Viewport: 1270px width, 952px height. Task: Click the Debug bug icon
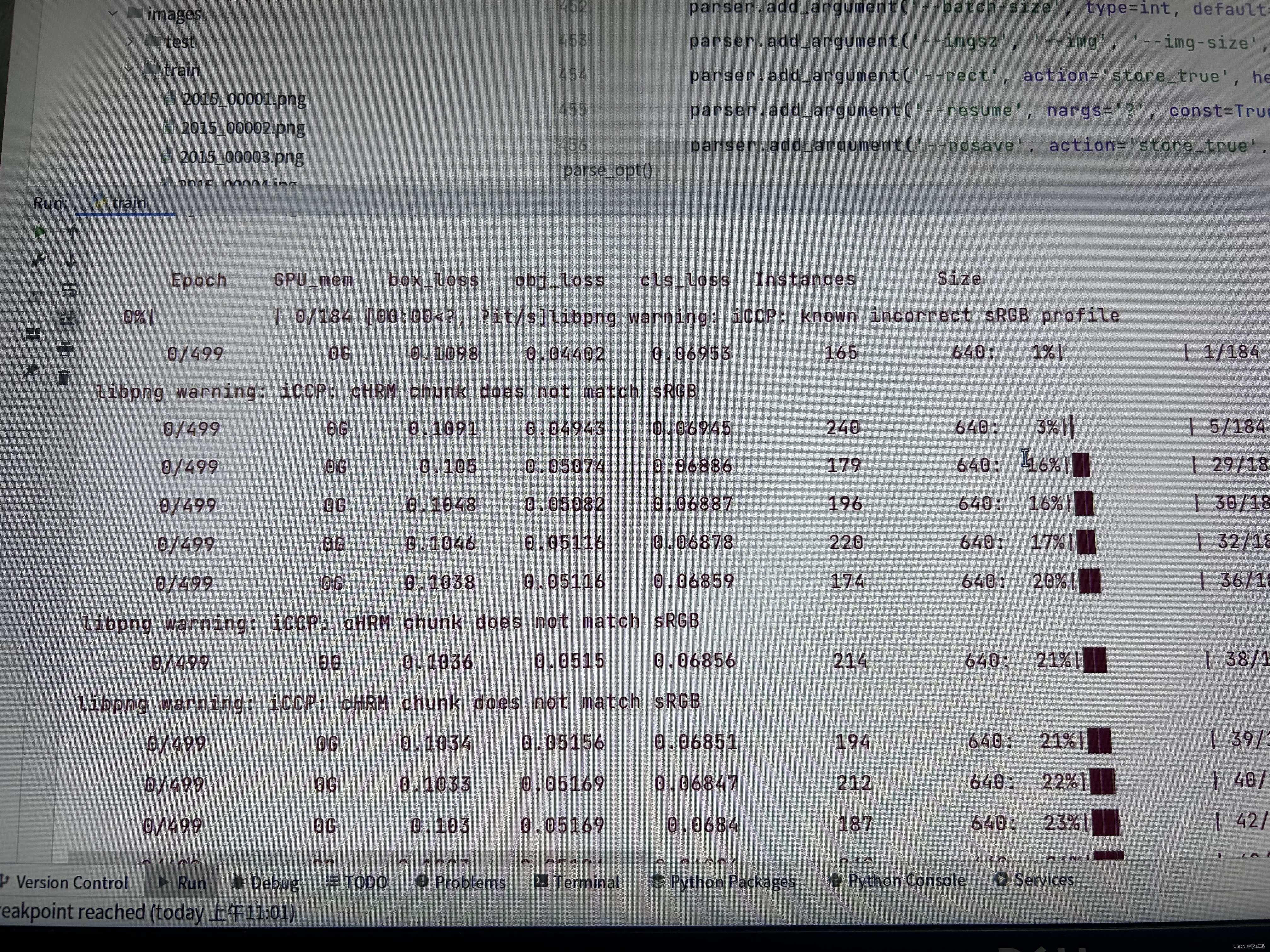pos(238,882)
